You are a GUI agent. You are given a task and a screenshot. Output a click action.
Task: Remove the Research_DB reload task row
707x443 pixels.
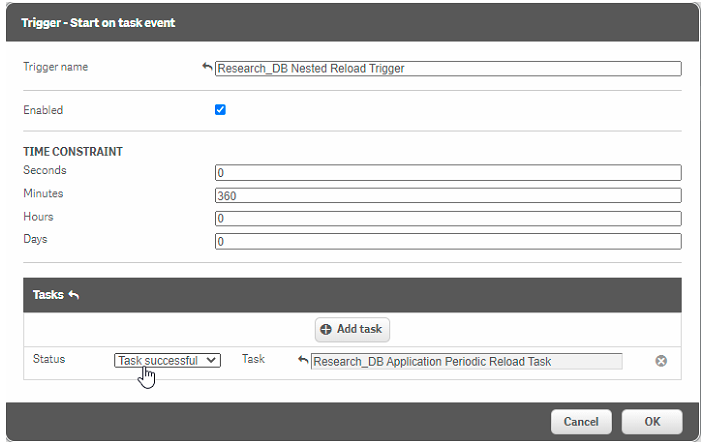point(661,361)
